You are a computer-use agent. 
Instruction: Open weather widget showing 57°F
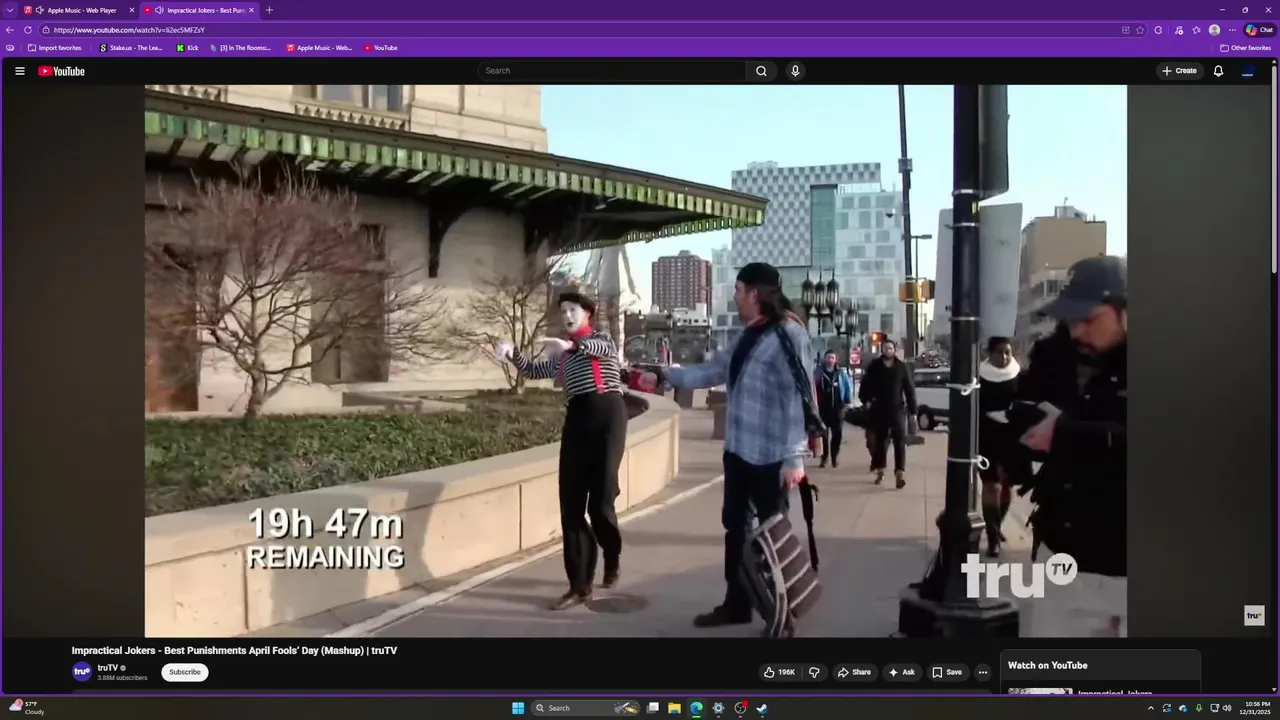(x=25, y=708)
